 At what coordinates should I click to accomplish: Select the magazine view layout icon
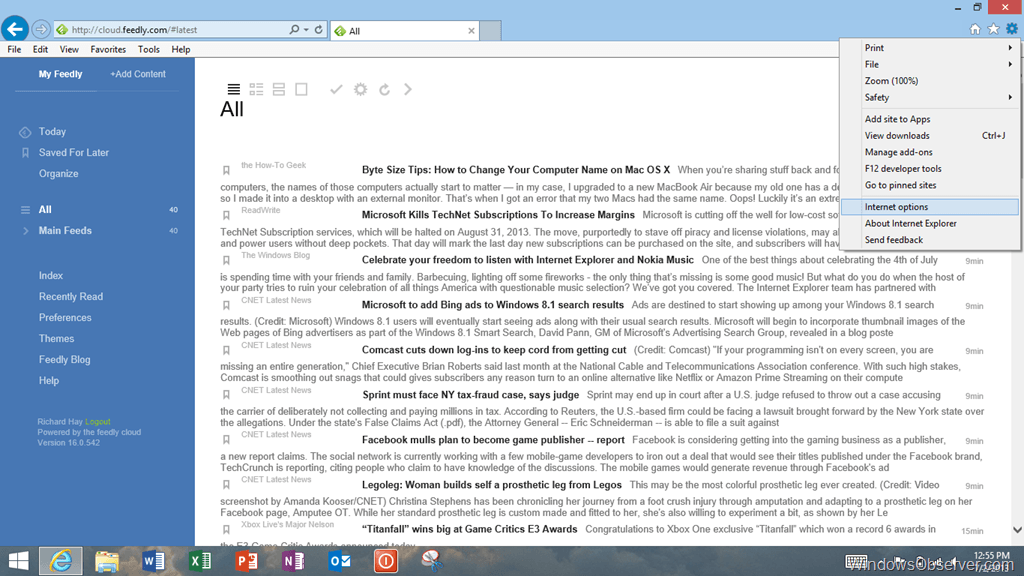tap(257, 90)
